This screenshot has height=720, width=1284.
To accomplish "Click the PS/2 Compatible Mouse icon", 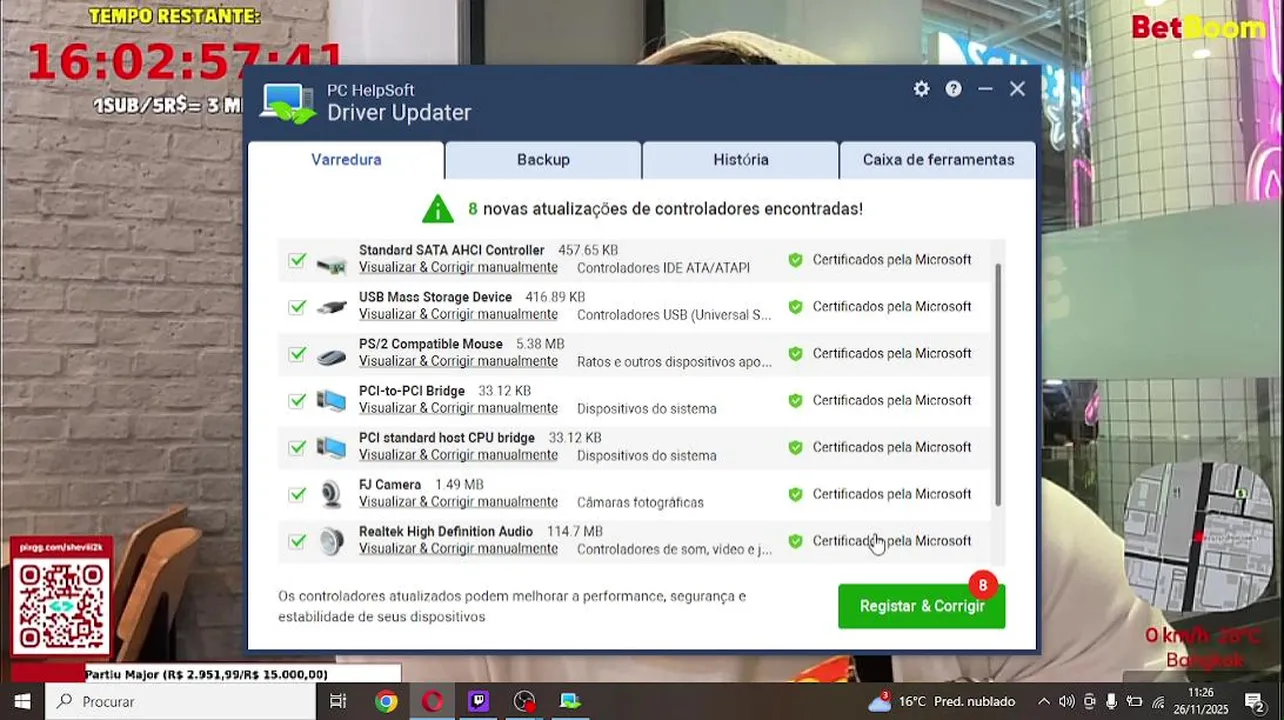I will (331, 356).
